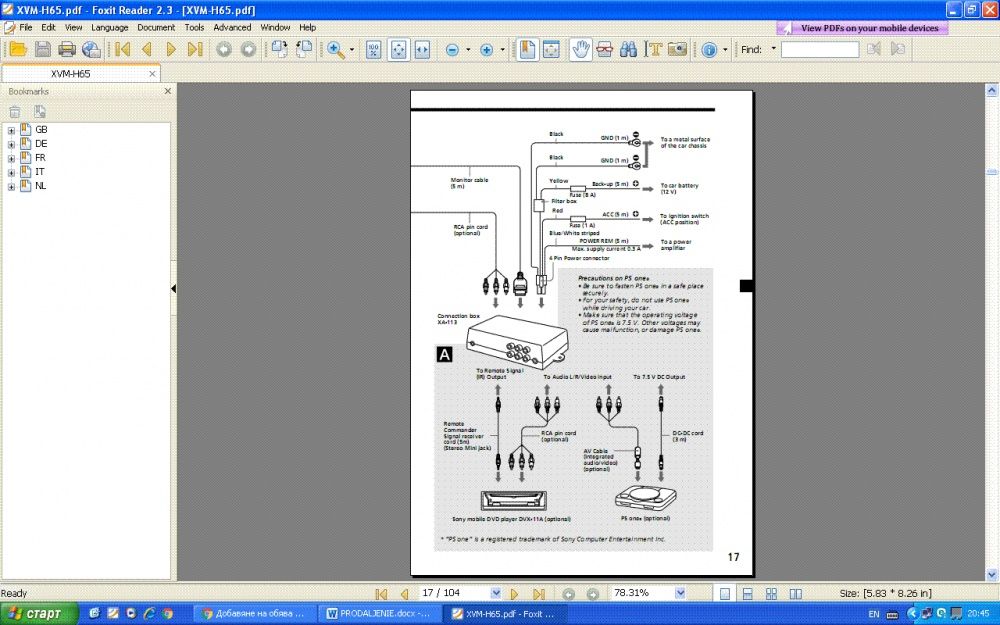Viewport: 1000px width, 625px height.
Task: Toggle the Hand tool
Action: 580,49
